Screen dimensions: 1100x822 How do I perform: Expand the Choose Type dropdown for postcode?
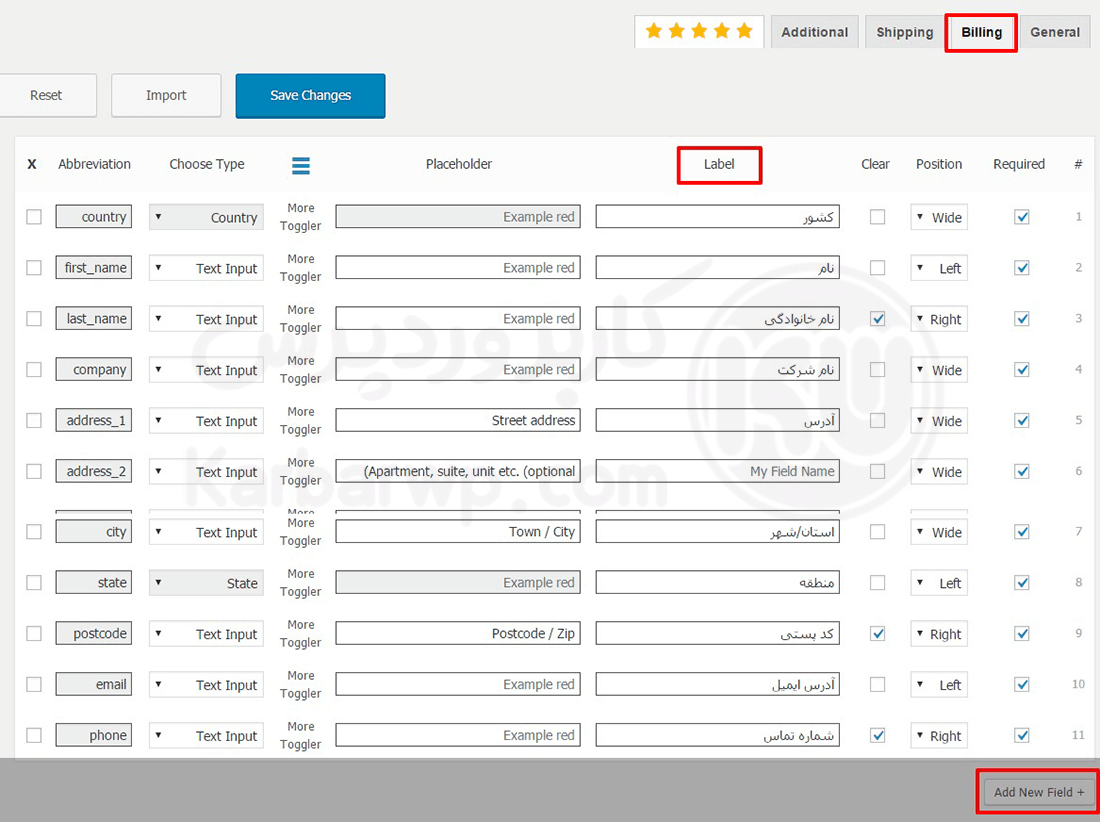click(x=206, y=634)
